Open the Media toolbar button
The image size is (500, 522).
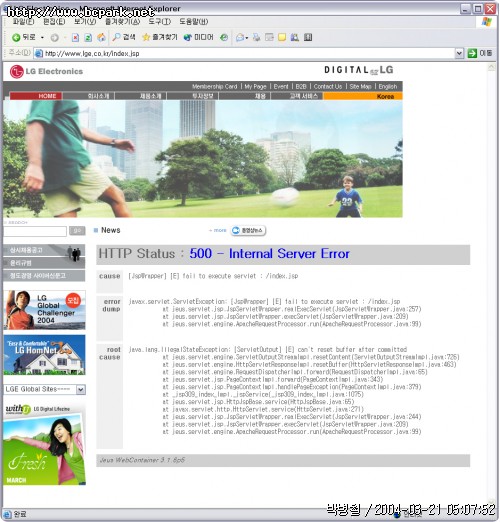pos(198,37)
